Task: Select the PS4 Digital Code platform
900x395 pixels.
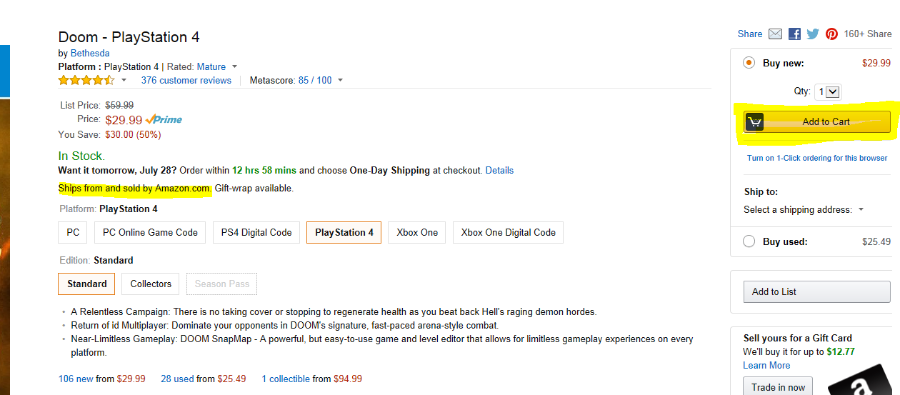Action: (x=257, y=233)
